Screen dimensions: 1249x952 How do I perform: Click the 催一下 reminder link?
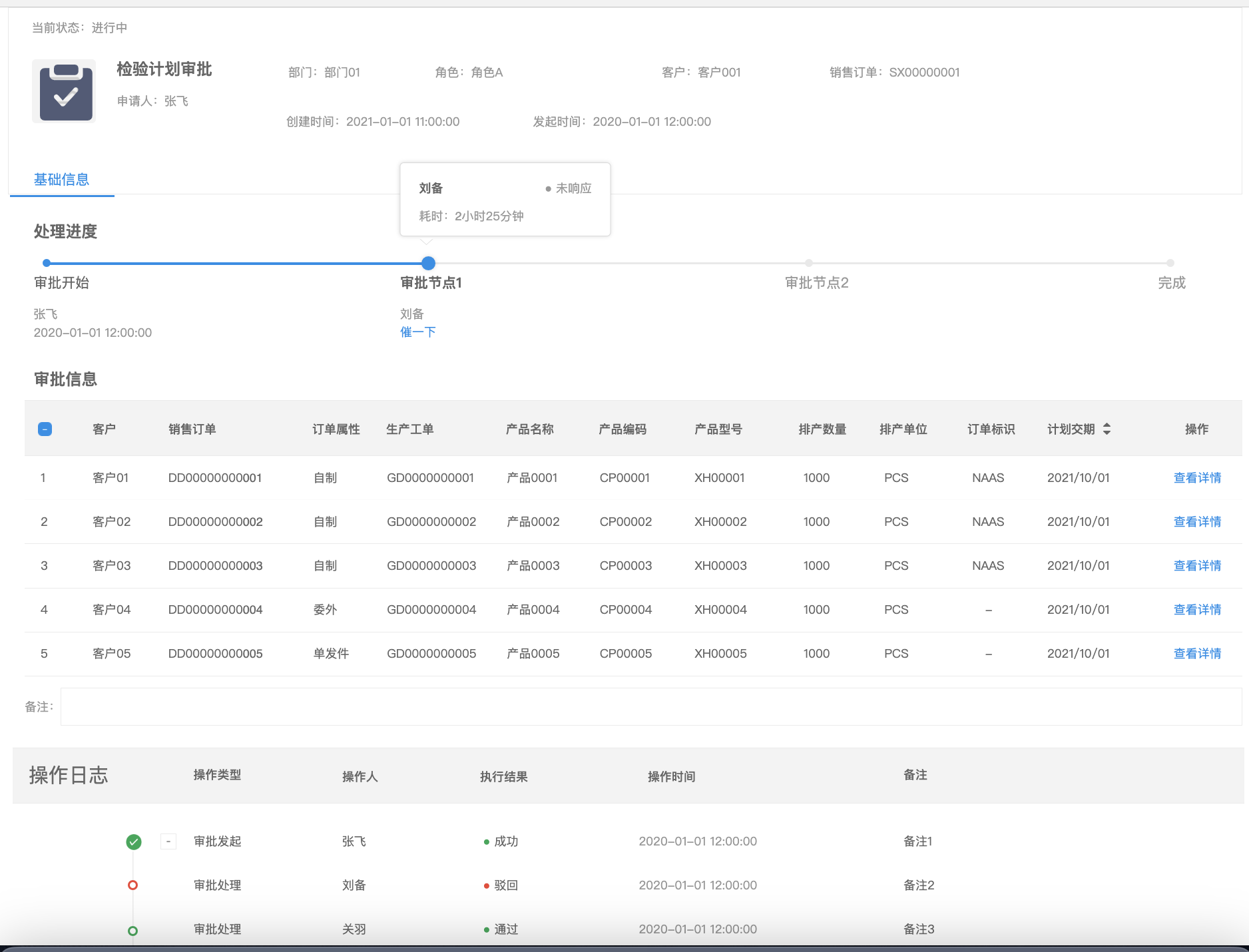pyautogui.click(x=417, y=332)
